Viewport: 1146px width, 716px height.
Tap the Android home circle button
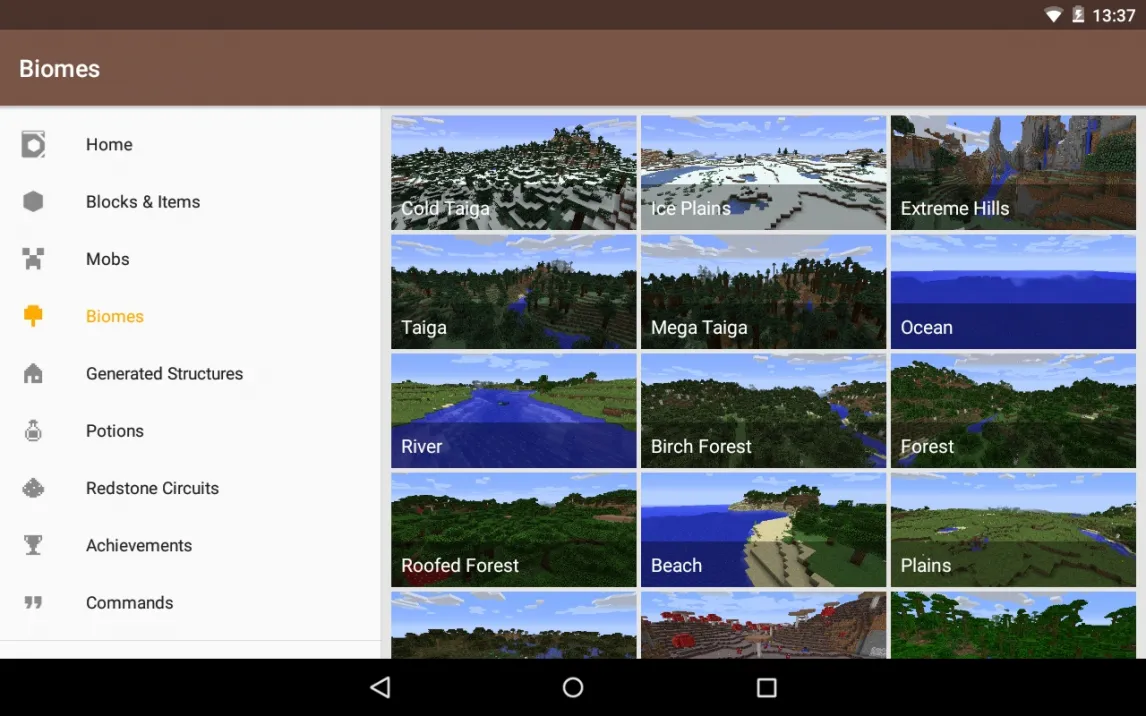click(573, 687)
